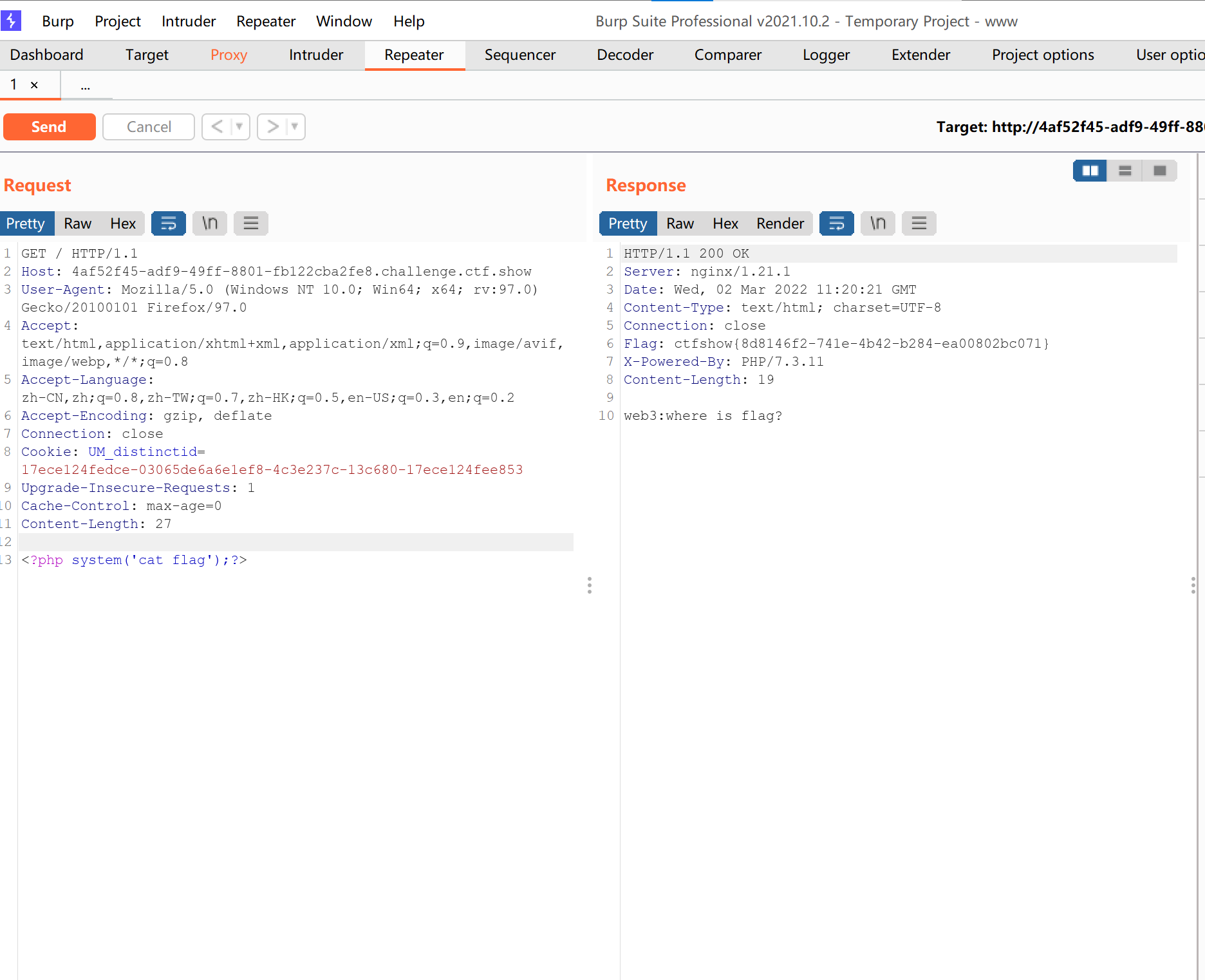The image size is (1205, 980).
Task: Click the GET / HTTP/1.1 request line
Action: coord(80,254)
